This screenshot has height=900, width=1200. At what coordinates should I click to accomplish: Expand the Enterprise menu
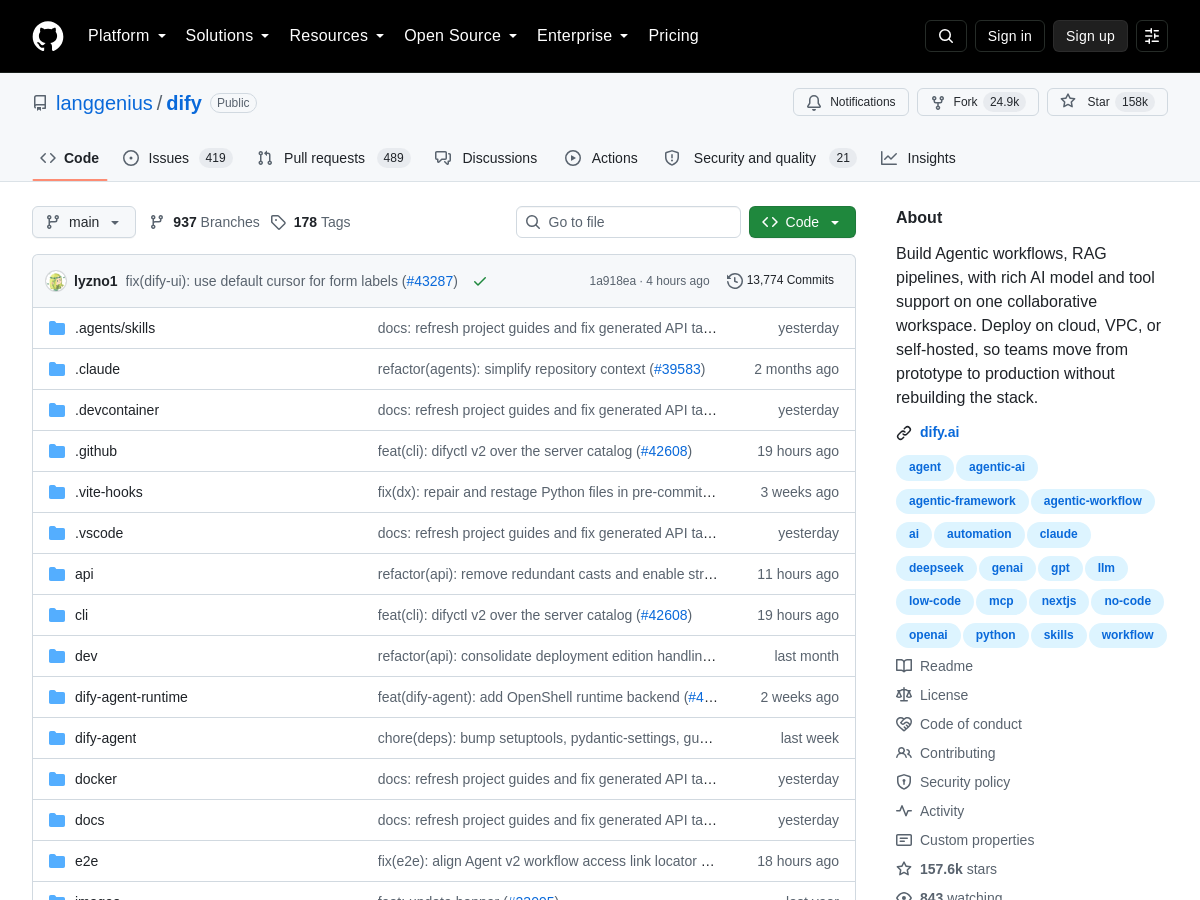583,36
